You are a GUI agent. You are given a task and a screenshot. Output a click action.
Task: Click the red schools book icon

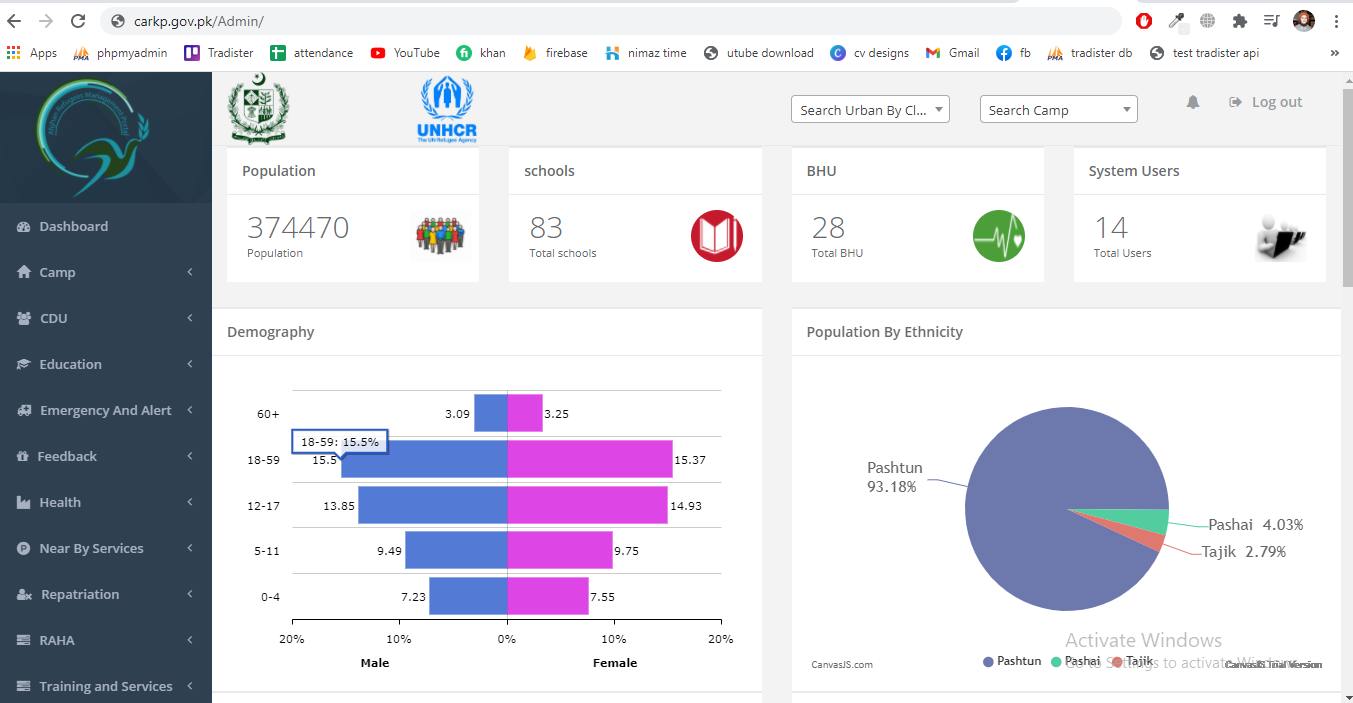(x=717, y=237)
